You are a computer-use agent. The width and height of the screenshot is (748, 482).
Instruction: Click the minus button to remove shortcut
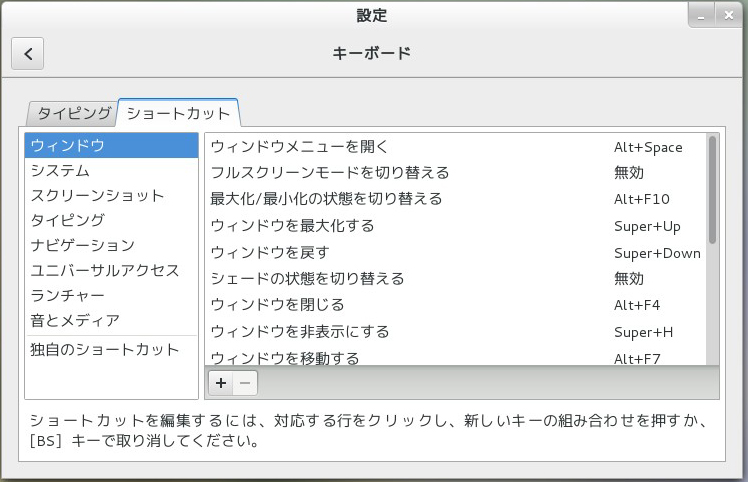click(245, 382)
